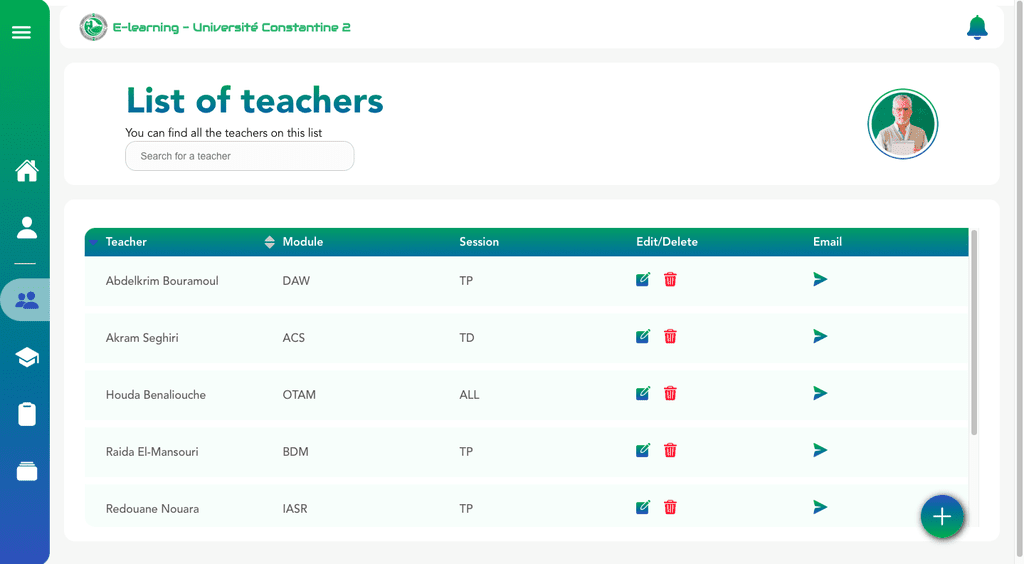Focus the Search for a teacher field
The image size is (1024, 564).
tap(240, 156)
